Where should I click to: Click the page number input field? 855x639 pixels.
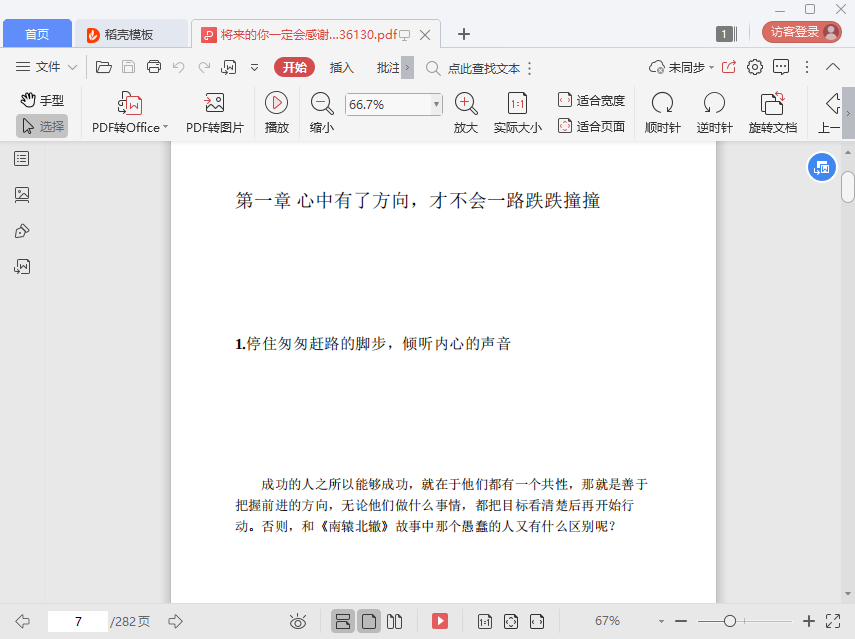77,621
